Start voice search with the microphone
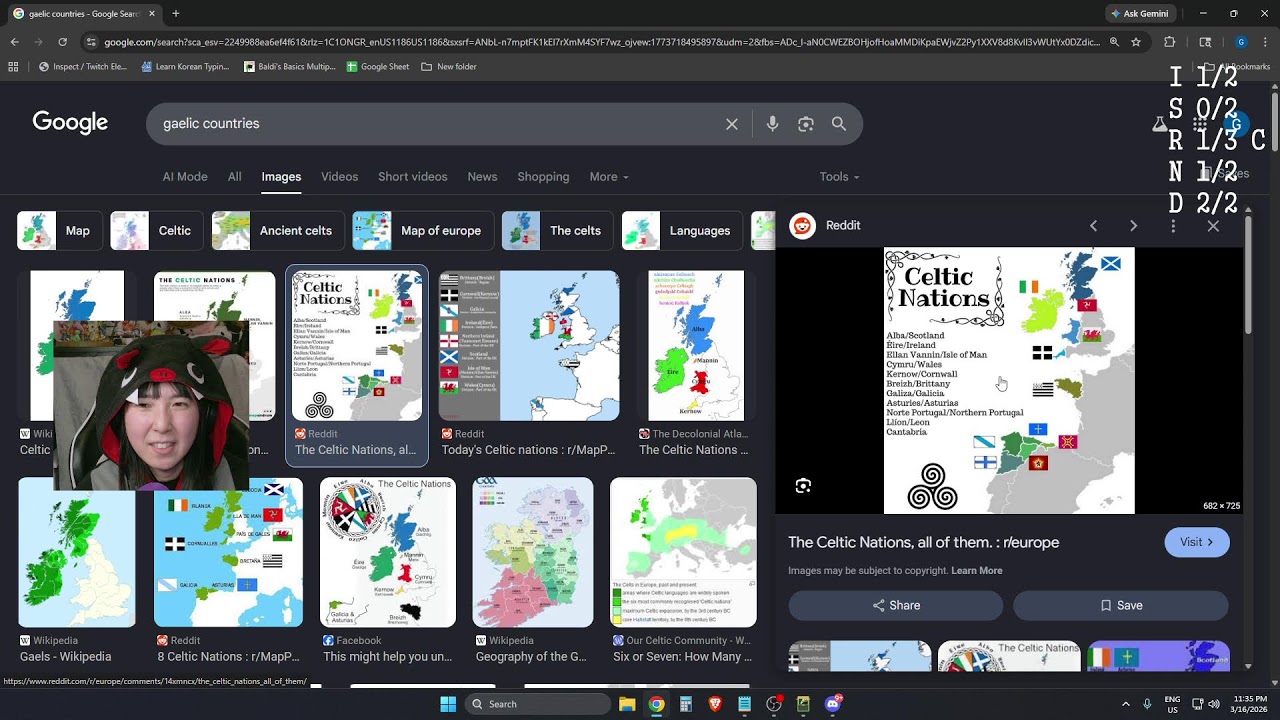 (772, 124)
